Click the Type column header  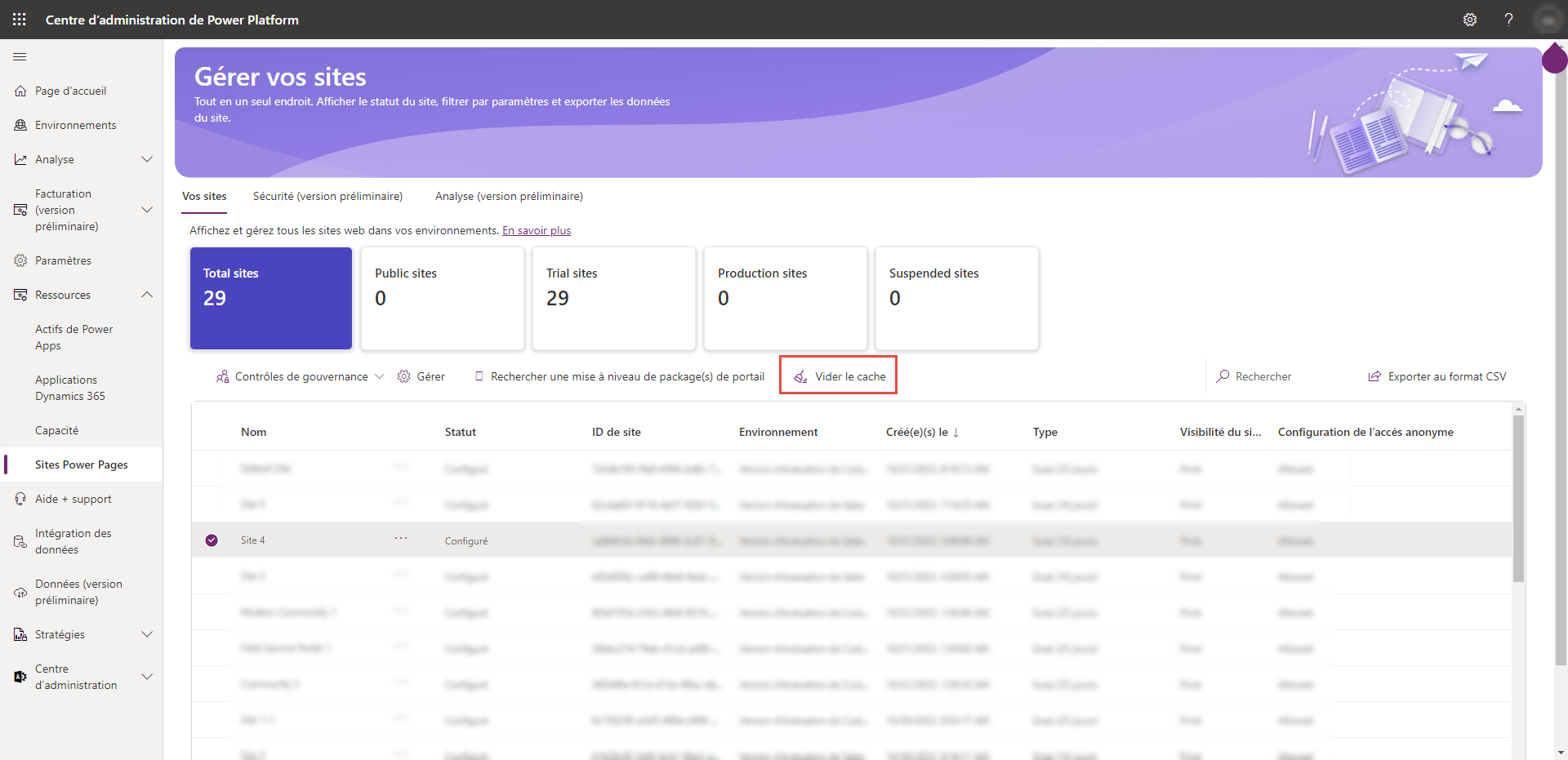pyautogui.click(x=1045, y=432)
